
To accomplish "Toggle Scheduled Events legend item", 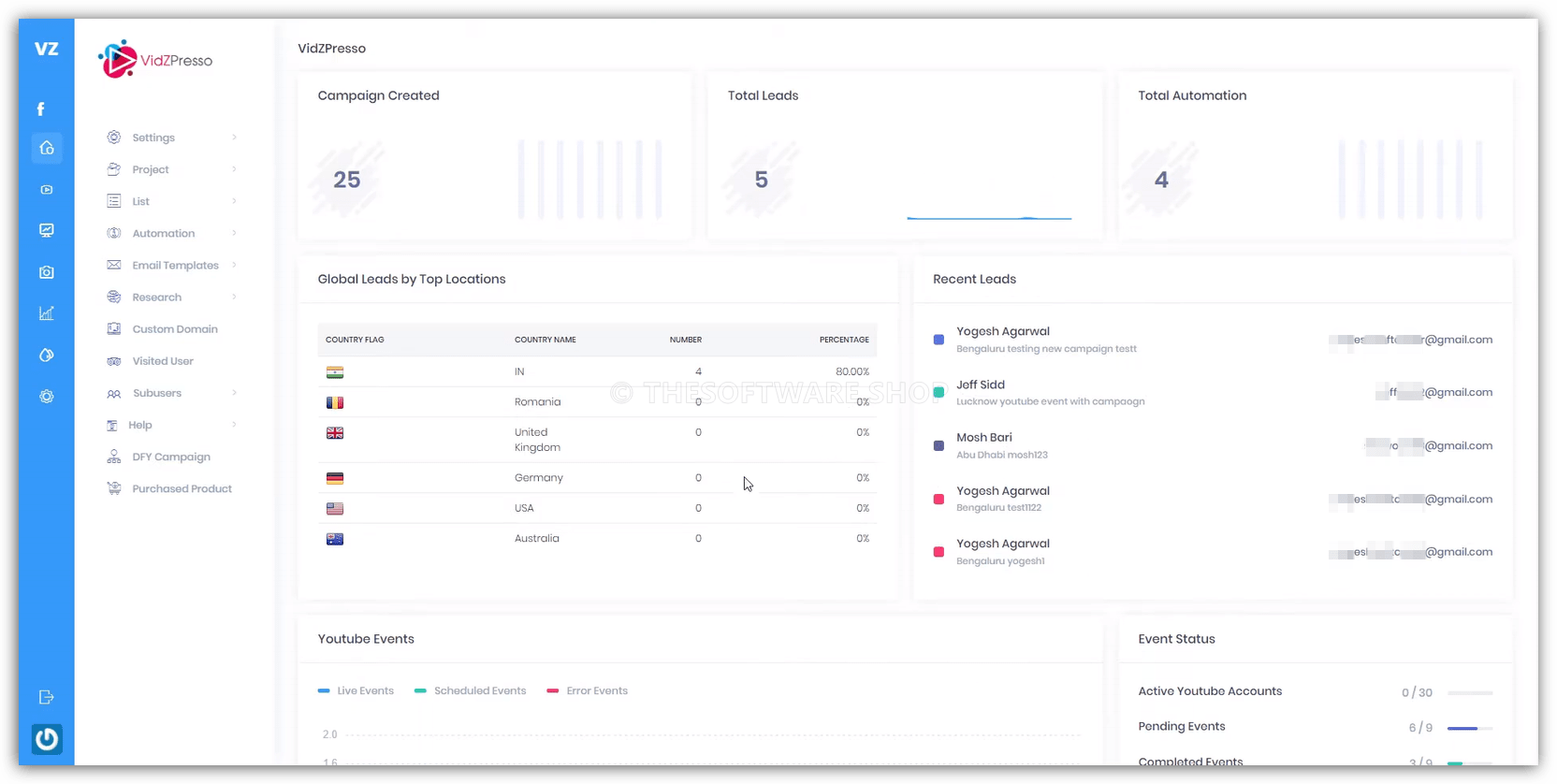I will click(x=471, y=691).
